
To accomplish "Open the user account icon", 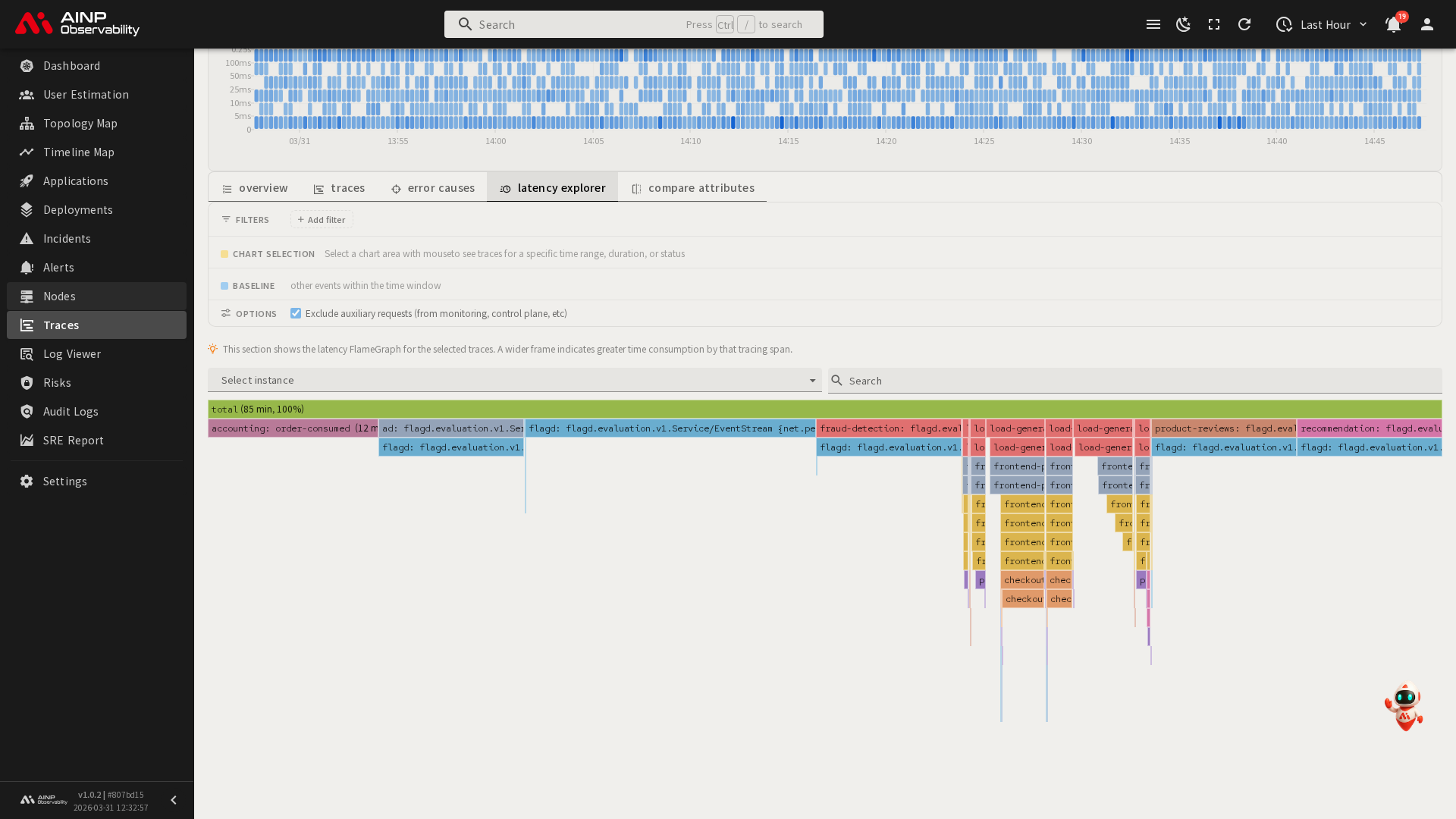I will (1427, 24).
